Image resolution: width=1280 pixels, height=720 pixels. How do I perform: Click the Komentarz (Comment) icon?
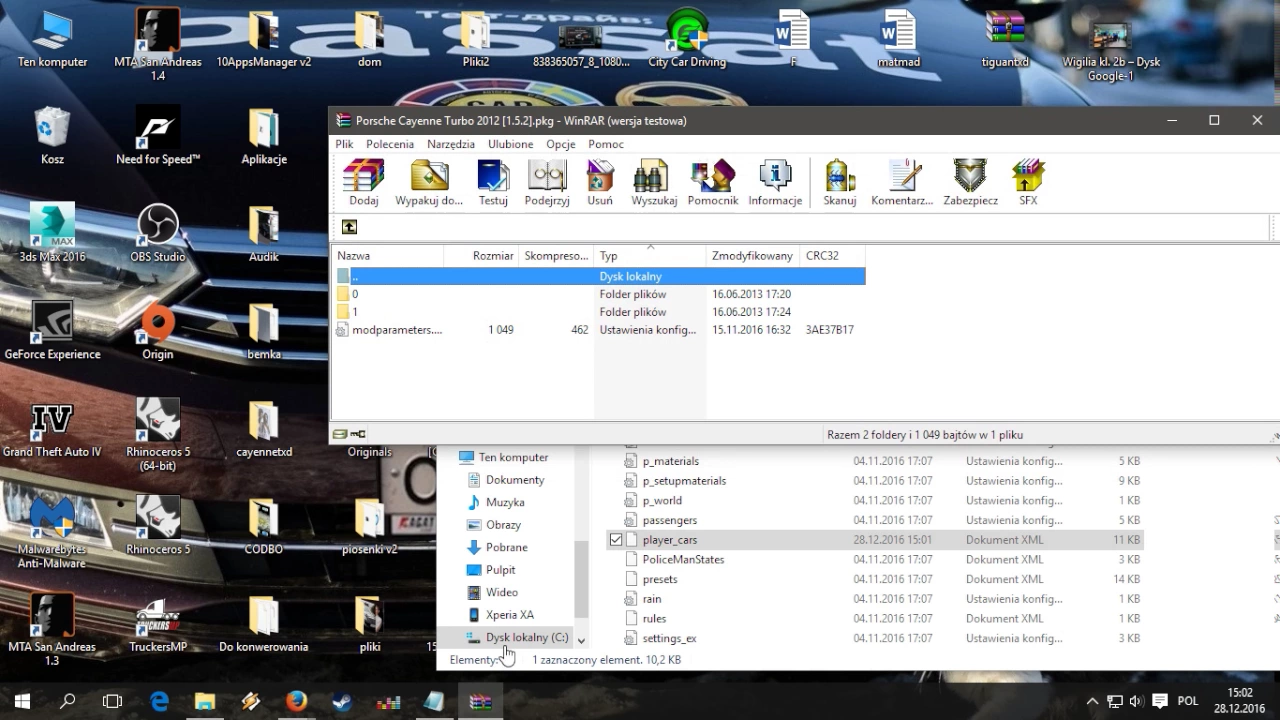coord(902,182)
